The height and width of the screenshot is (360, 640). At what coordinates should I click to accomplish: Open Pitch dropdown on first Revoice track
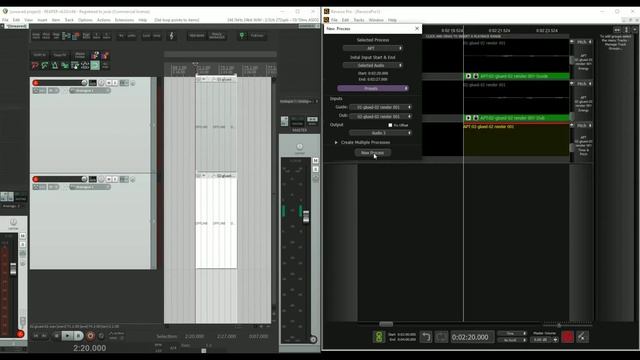click(x=584, y=42)
